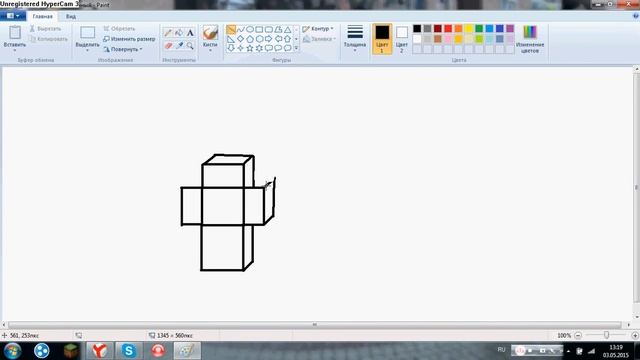This screenshot has width=640, height=360.
Task: Pick the green color swatch
Action: point(479,29)
